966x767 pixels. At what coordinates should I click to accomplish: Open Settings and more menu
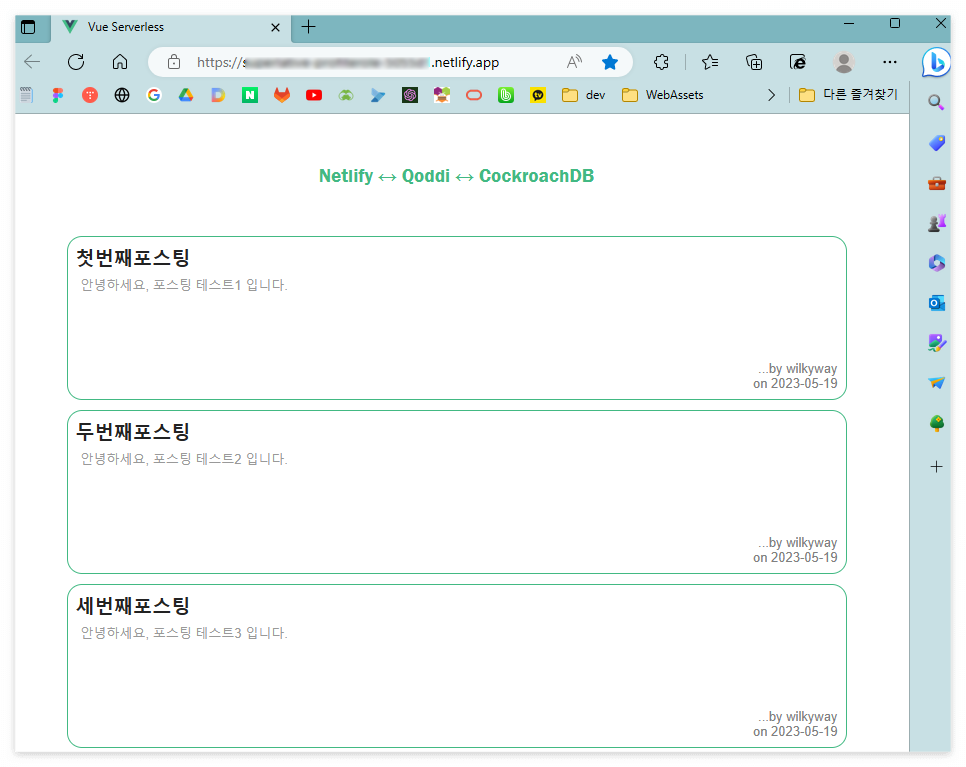[x=890, y=62]
